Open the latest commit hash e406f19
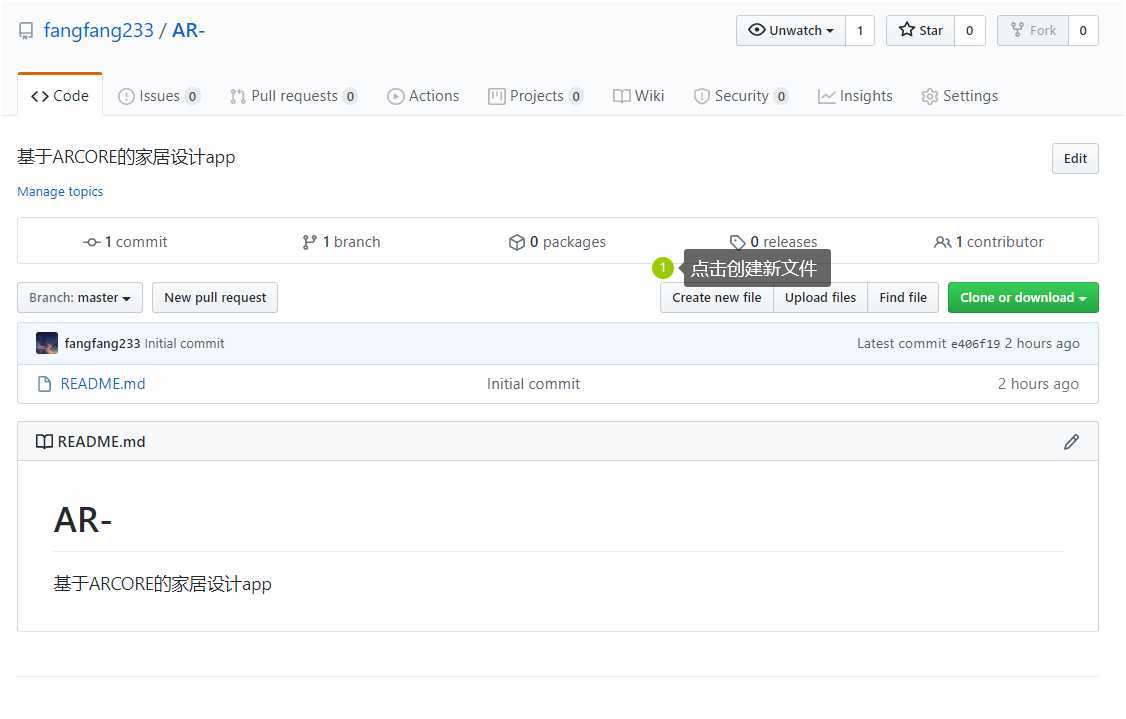This screenshot has width=1126, height=719. coord(975,343)
